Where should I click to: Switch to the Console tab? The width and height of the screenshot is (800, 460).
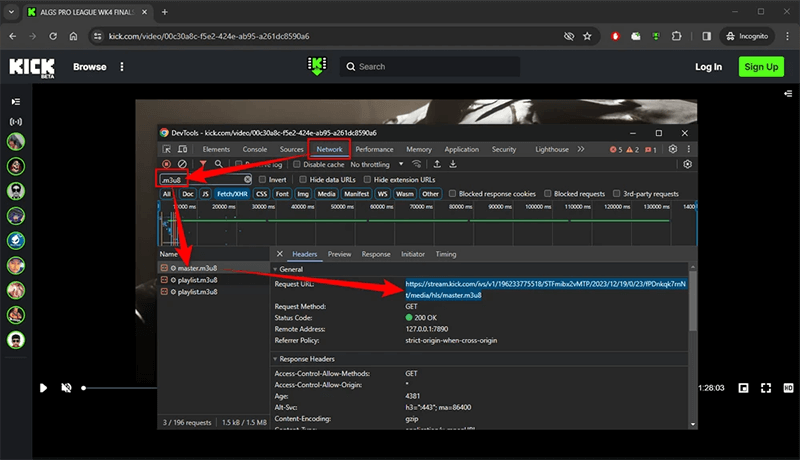point(255,149)
